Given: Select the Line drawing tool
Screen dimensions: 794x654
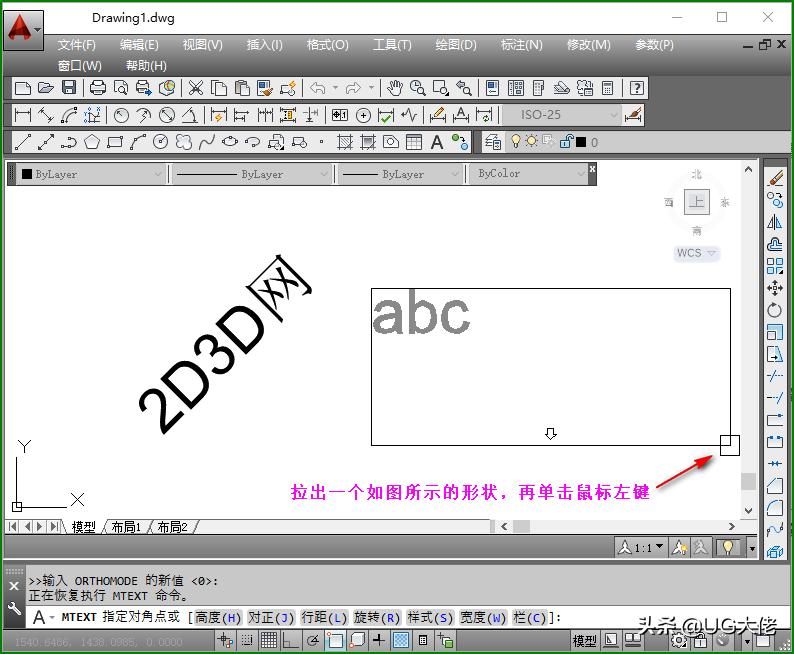Looking at the screenshot, I should [x=23, y=142].
